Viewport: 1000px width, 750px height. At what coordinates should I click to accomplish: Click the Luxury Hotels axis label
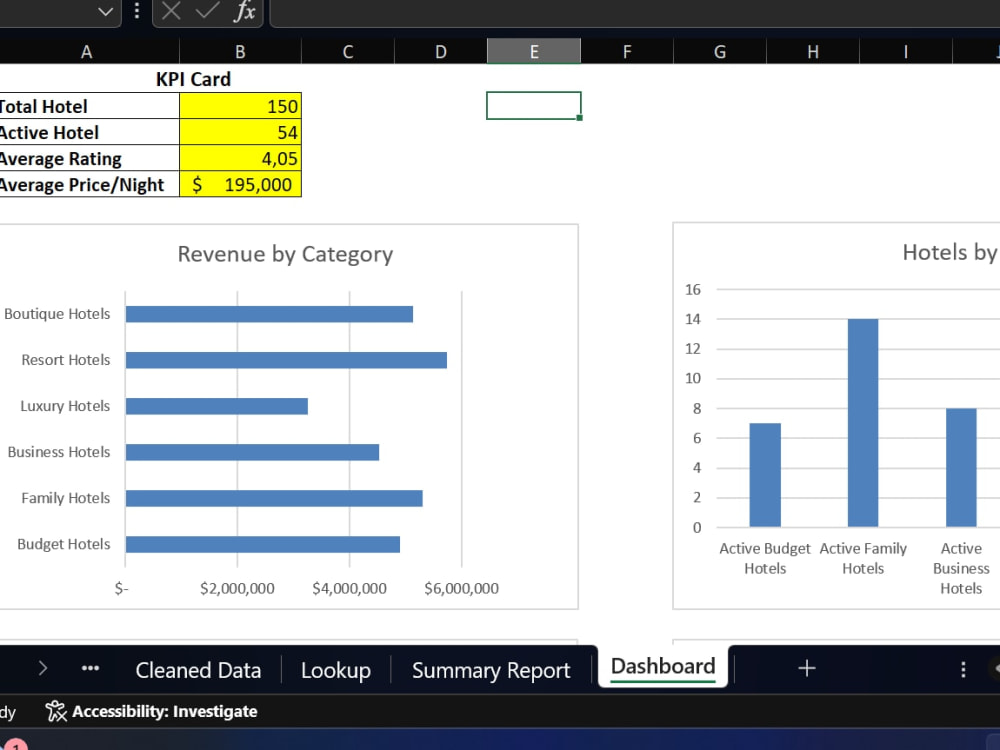65,406
